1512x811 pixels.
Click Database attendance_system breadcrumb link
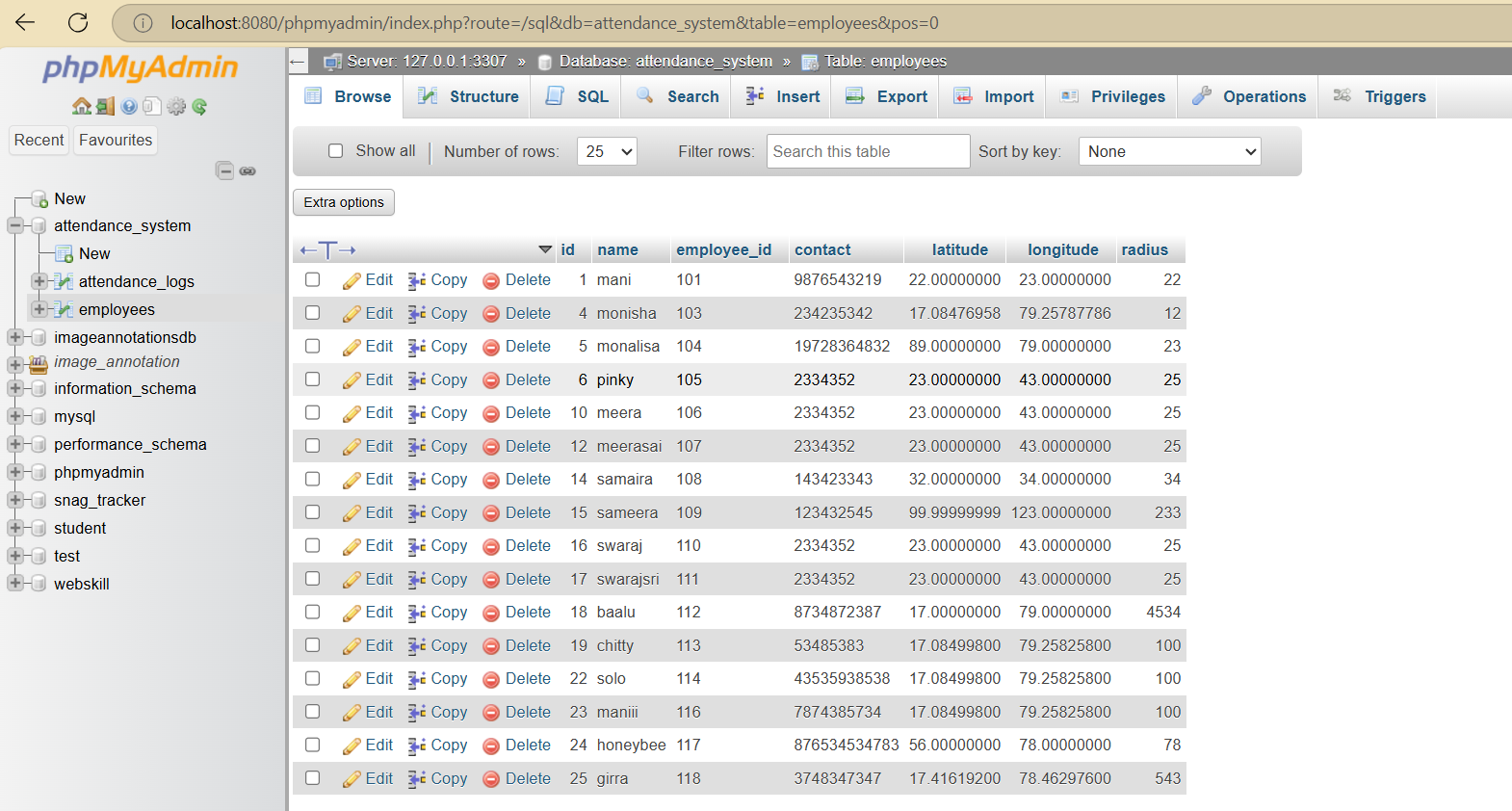(x=665, y=62)
